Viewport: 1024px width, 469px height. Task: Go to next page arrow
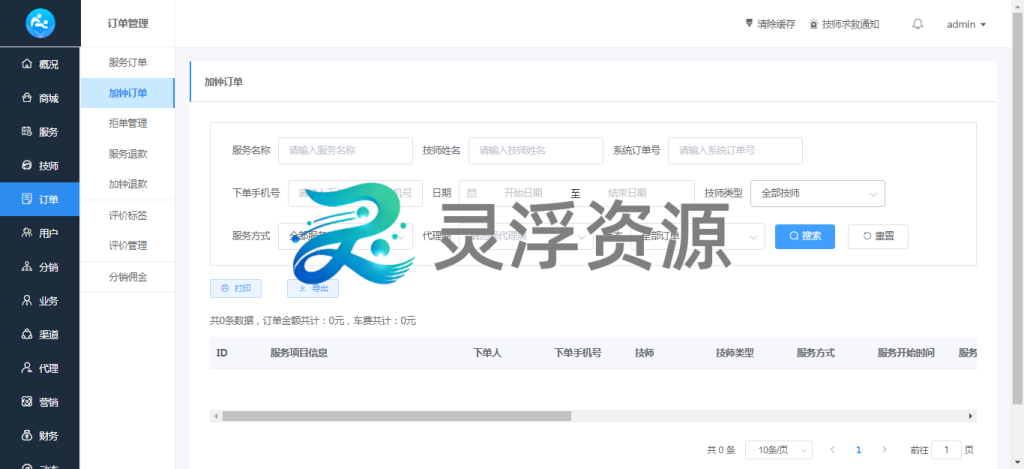884,450
